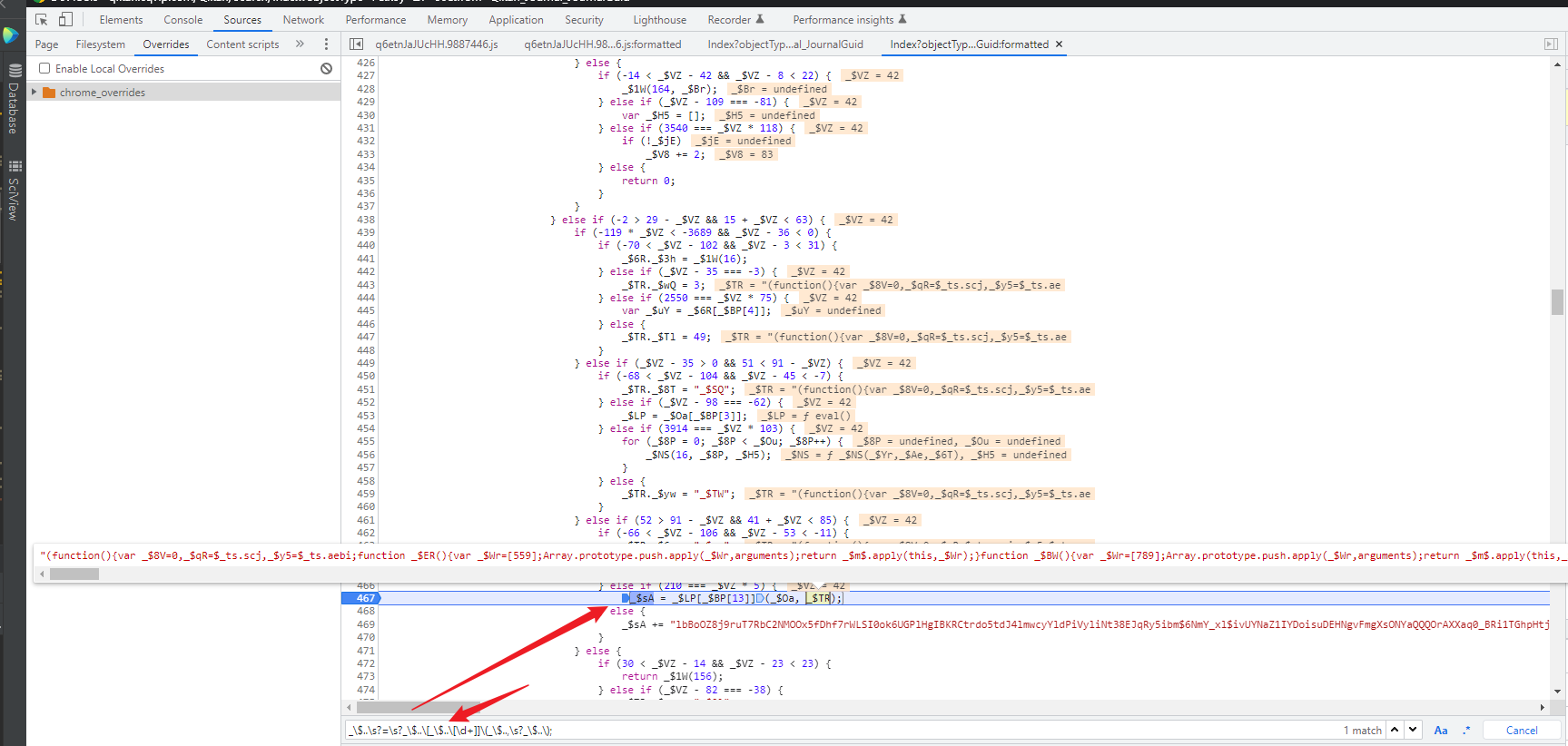Jump to previous search match
Image resolution: width=1568 pixels, height=746 pixels.
pos(1395,730)
